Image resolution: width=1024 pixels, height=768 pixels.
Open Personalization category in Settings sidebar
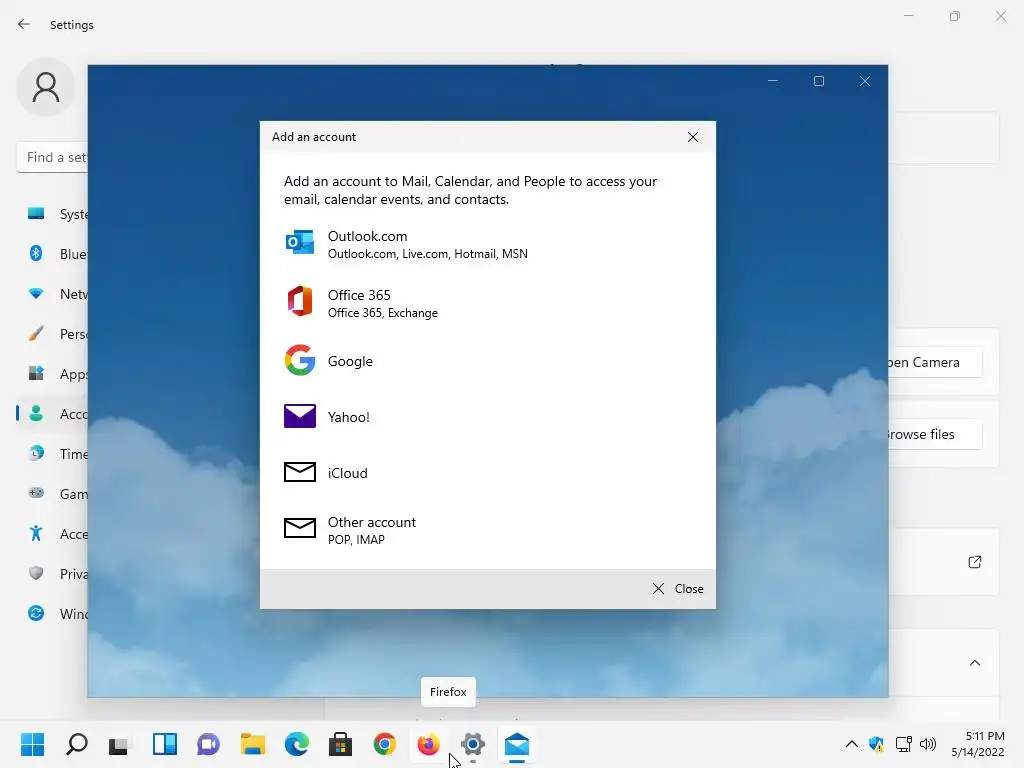click(52, 334)
